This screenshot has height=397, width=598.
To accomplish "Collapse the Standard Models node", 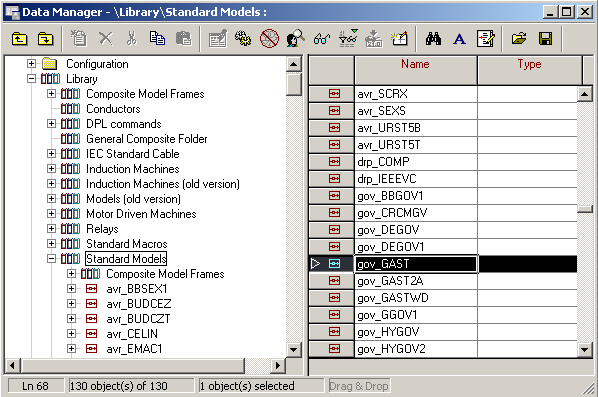I will click(51, 259).
